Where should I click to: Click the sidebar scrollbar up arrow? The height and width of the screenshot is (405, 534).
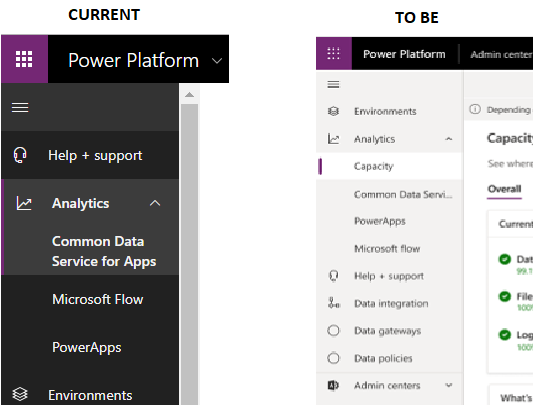(190, 95)
